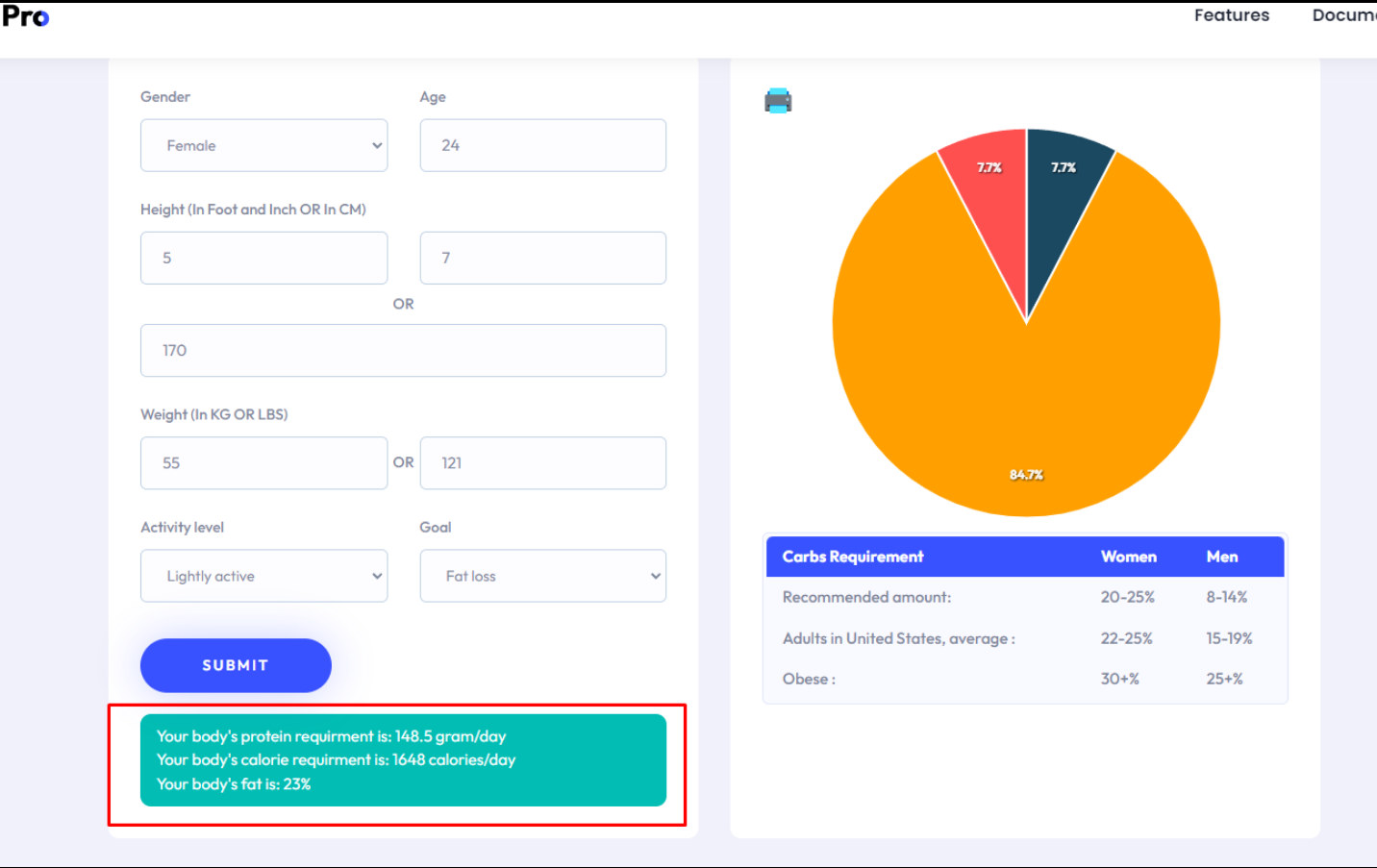The height and width of the screenshot is (868, 1377).
Task: Click the 20-25% Women recommended value
Action: coord(1128,597)
